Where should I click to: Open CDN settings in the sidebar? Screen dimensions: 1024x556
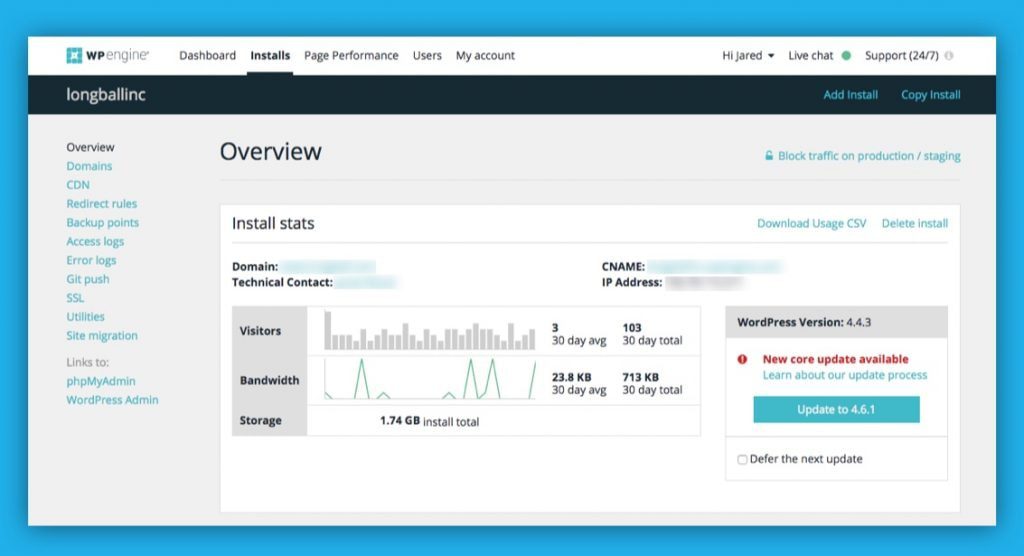pos(78,185)
